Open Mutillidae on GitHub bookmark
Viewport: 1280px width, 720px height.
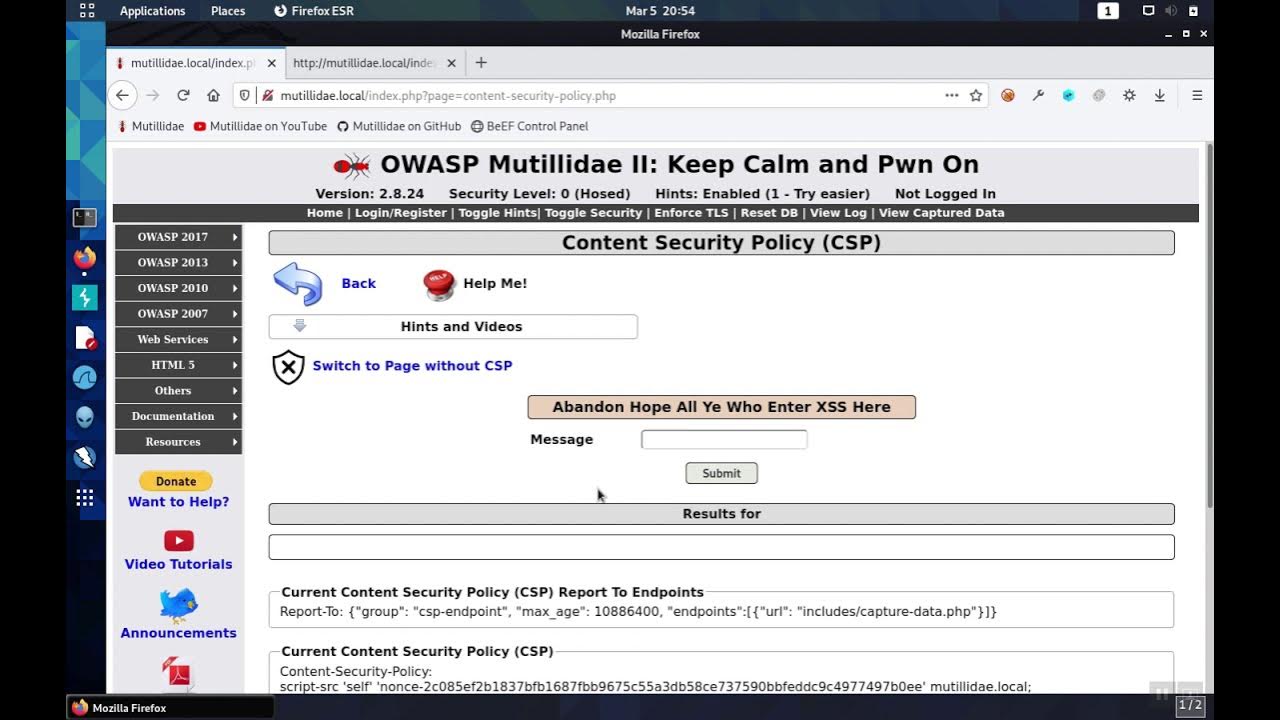click(x=399, y=126)
